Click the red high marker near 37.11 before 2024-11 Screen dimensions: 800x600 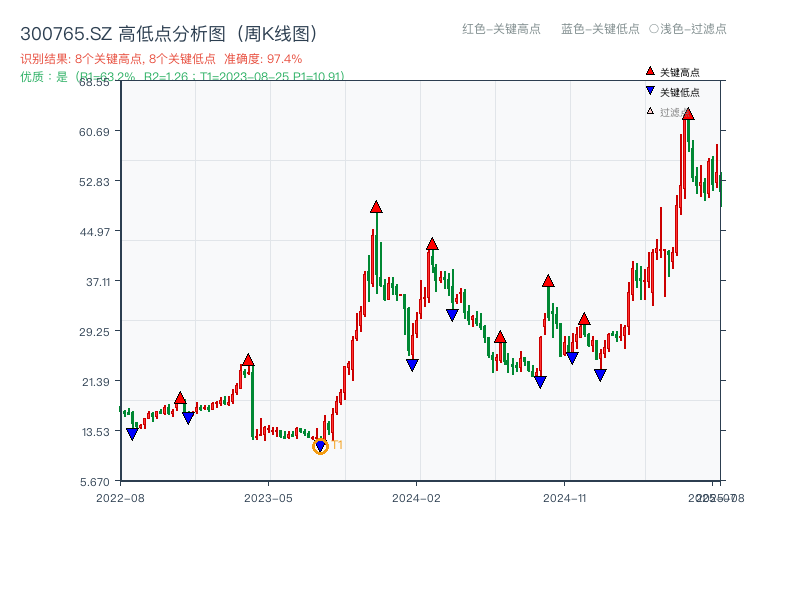(x=548, y=281)
